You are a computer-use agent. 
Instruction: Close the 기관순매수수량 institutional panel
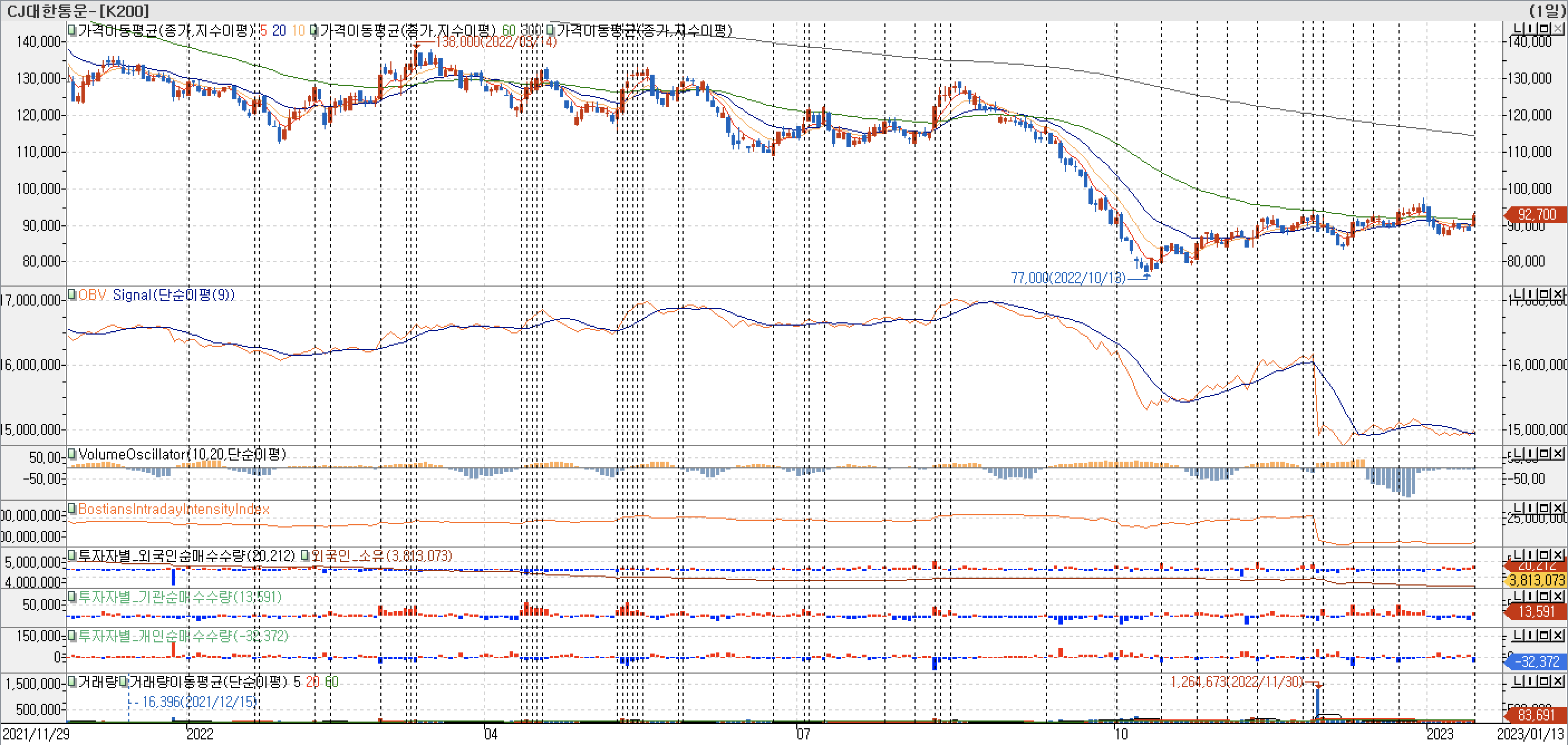[x=1559, y=596]
